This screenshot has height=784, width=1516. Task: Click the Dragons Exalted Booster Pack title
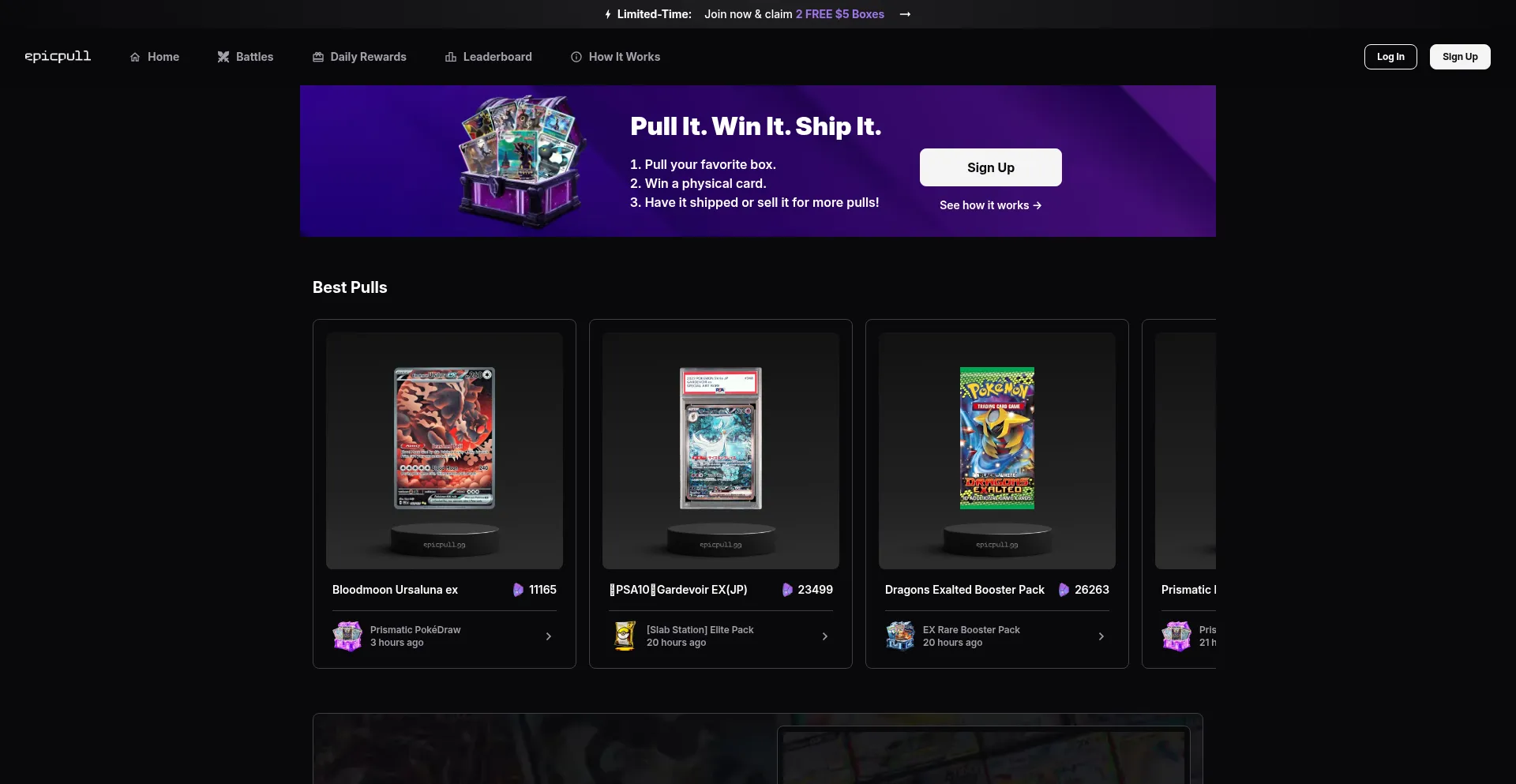(x=965, y=590)
